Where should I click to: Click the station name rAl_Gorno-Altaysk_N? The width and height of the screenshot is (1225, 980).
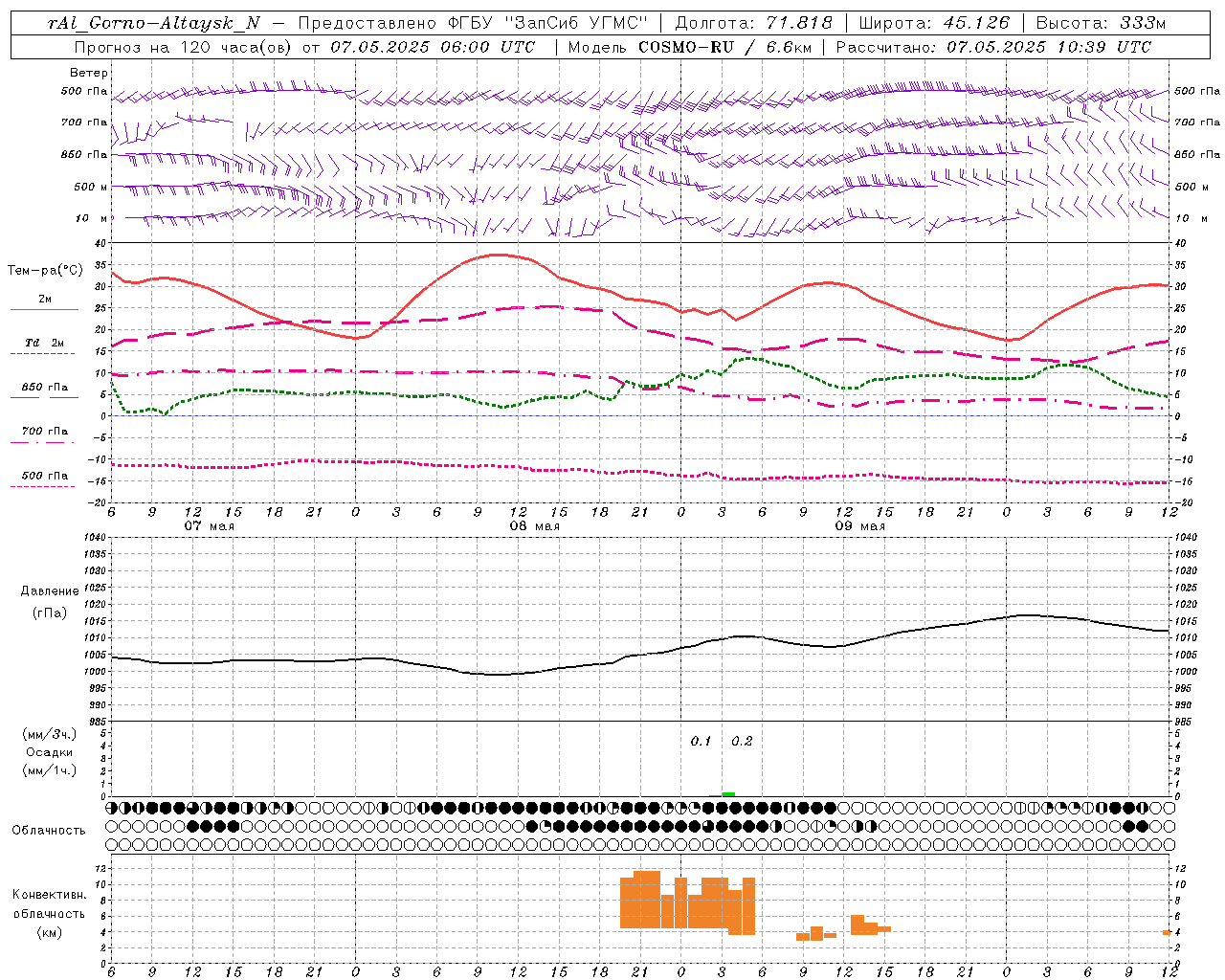click(153, 24)
